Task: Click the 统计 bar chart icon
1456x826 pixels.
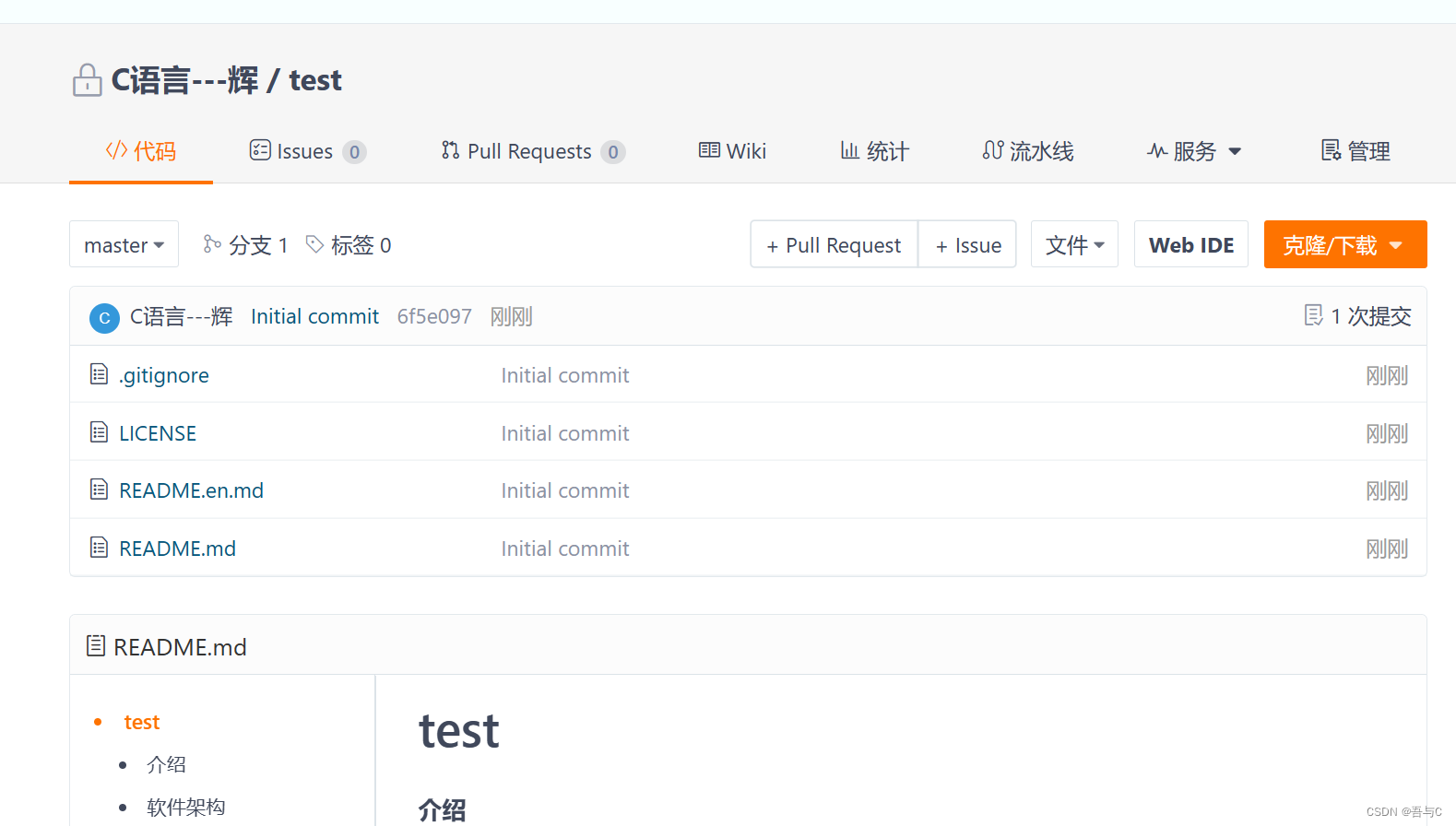Action: (x=849, y=149)
